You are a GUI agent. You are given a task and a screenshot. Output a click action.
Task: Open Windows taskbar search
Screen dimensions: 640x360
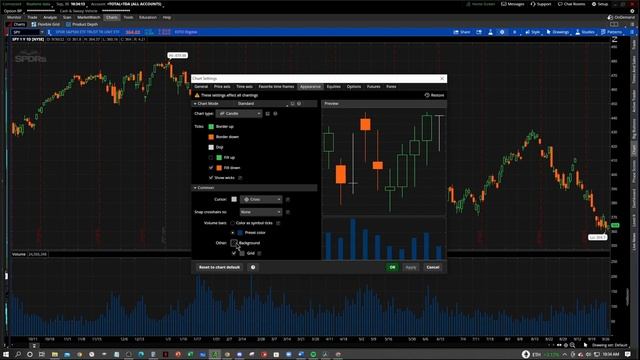(x=18, y=354)
